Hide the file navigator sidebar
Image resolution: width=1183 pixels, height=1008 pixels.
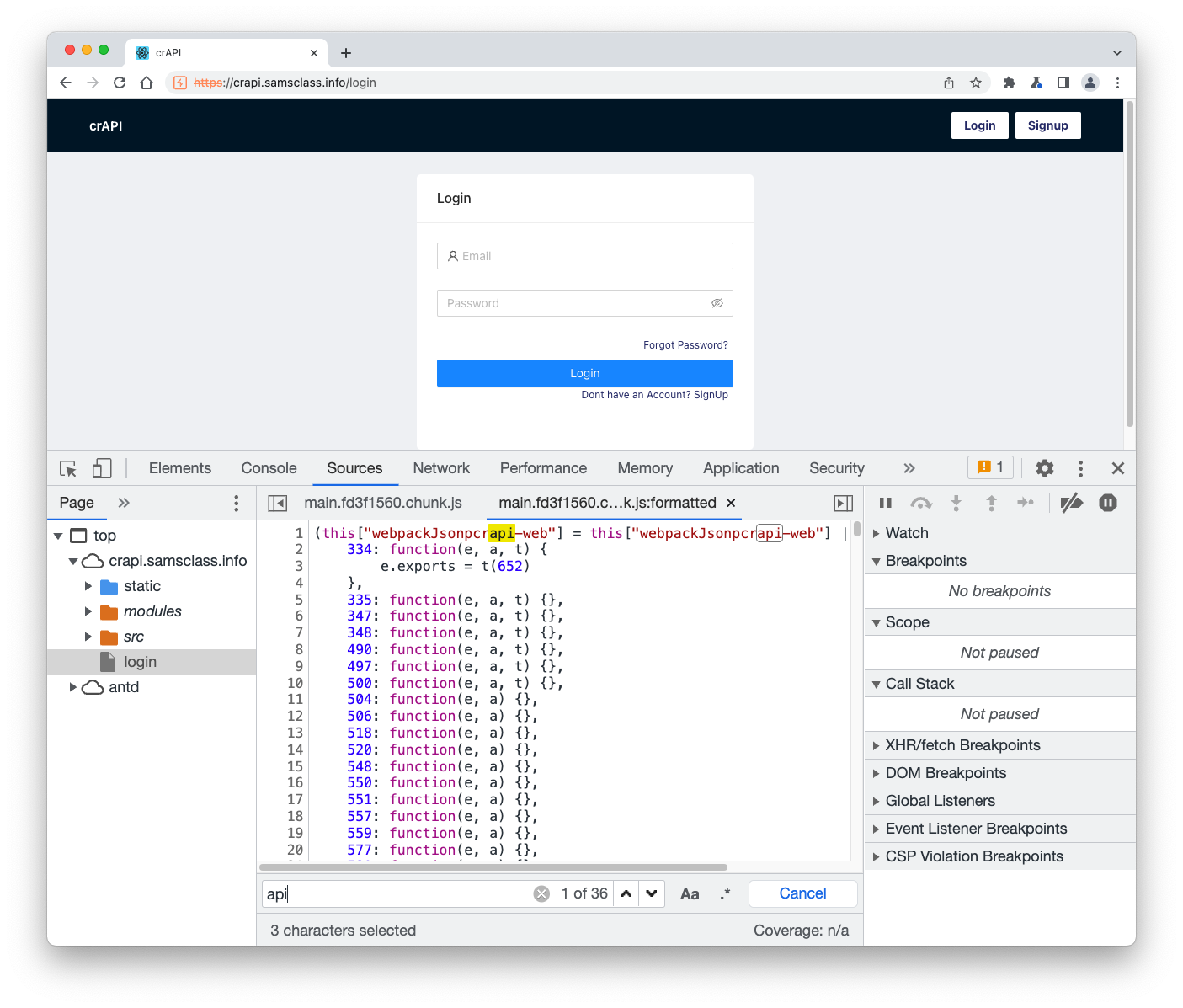tap(277, 503)
